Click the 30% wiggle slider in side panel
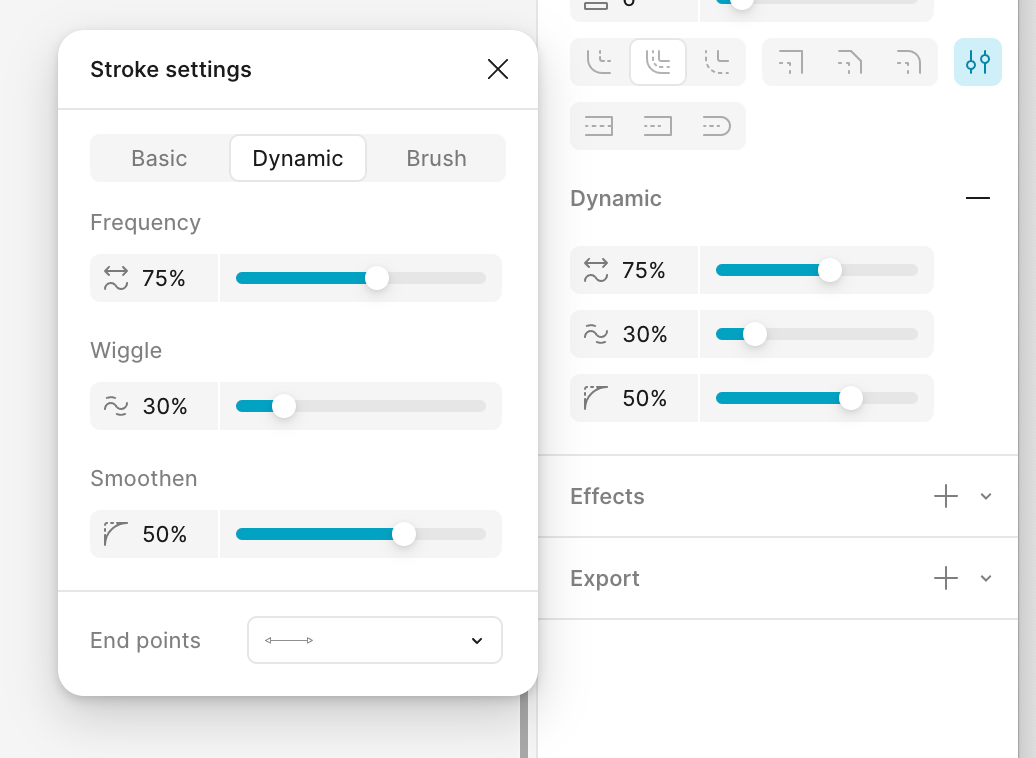Screen dimensions: 1036x758 click(817, 334)
